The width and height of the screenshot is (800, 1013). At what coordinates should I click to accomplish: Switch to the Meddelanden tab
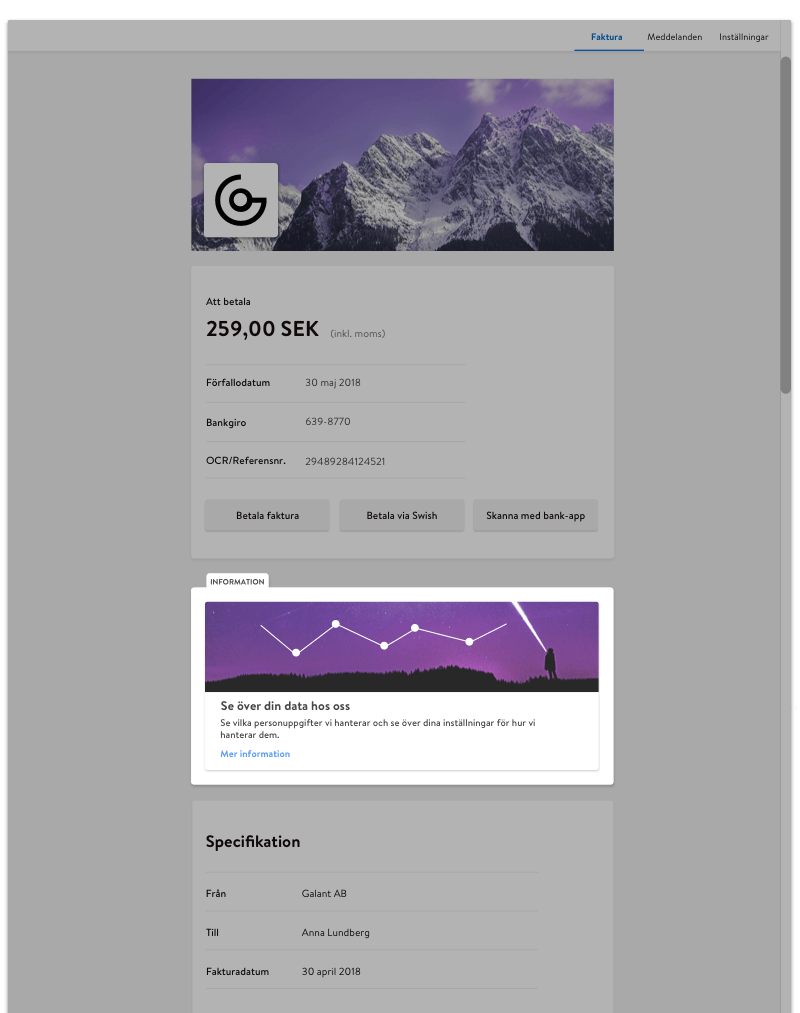point(674,37)
